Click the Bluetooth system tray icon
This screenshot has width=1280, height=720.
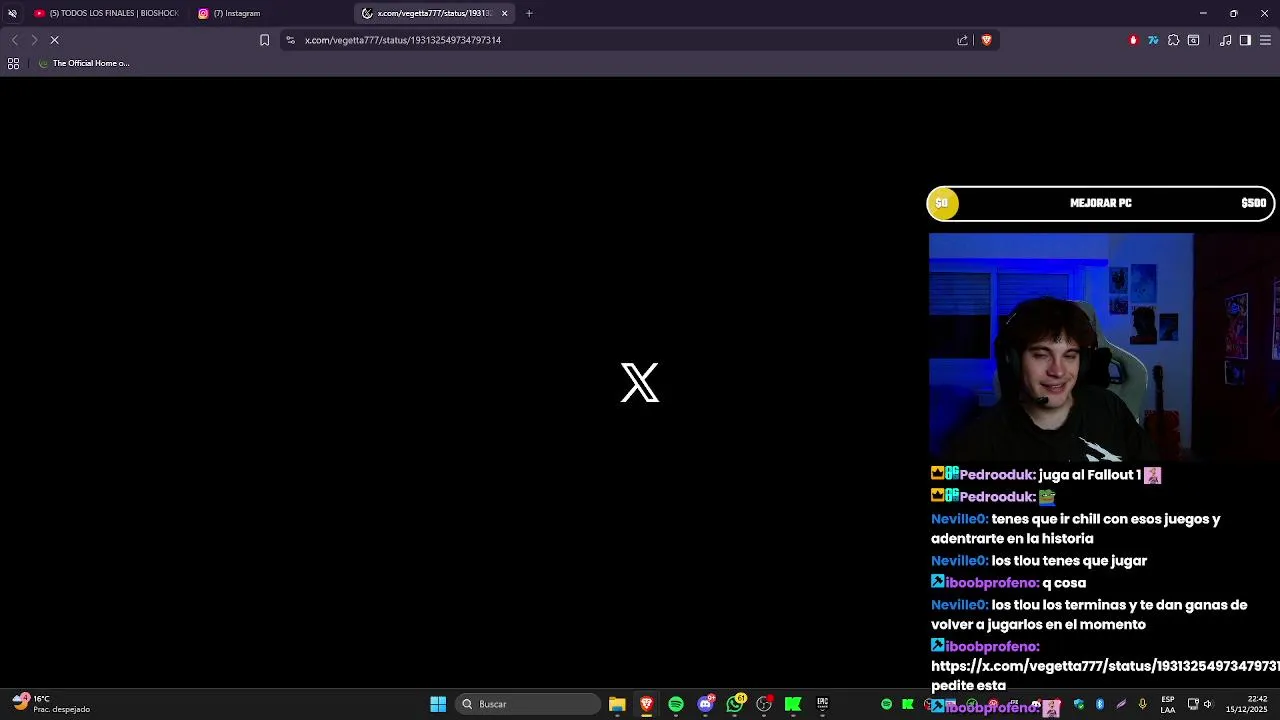coord(1100,704)
